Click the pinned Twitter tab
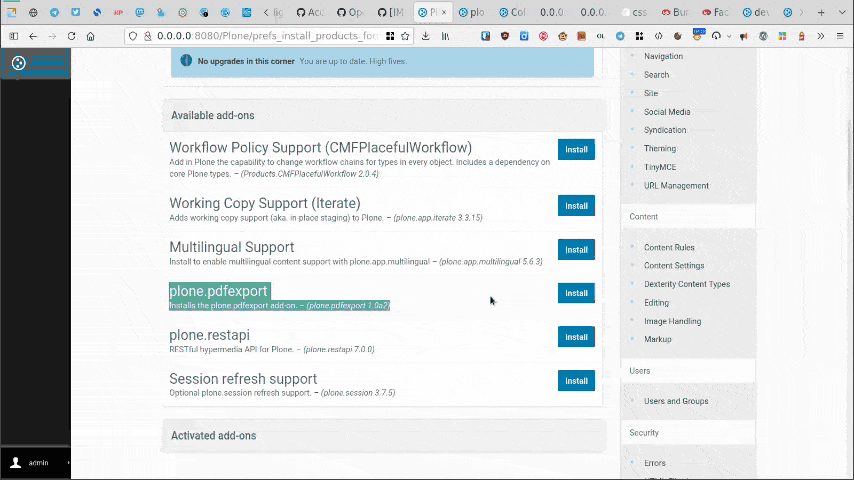Screen dimensions: 854x480 [x=76, y=12]
